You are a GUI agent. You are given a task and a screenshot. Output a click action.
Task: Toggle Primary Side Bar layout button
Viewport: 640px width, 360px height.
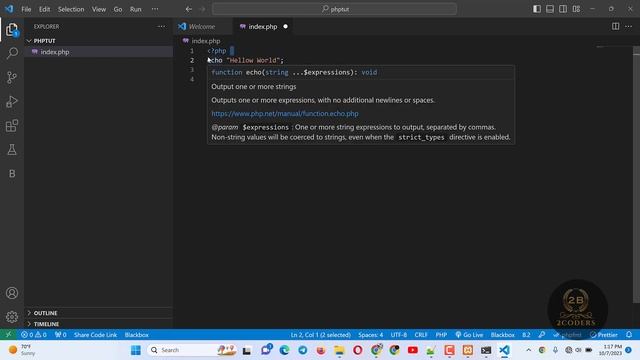(537, 9)
